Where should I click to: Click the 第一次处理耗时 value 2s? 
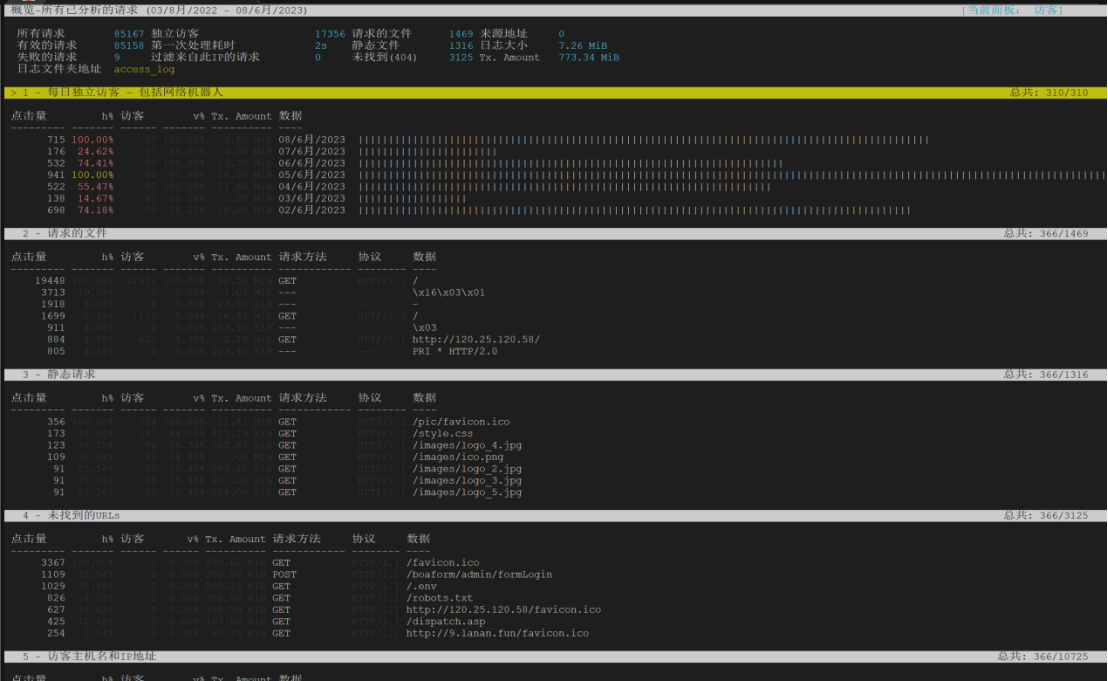(x=321, y=45)
